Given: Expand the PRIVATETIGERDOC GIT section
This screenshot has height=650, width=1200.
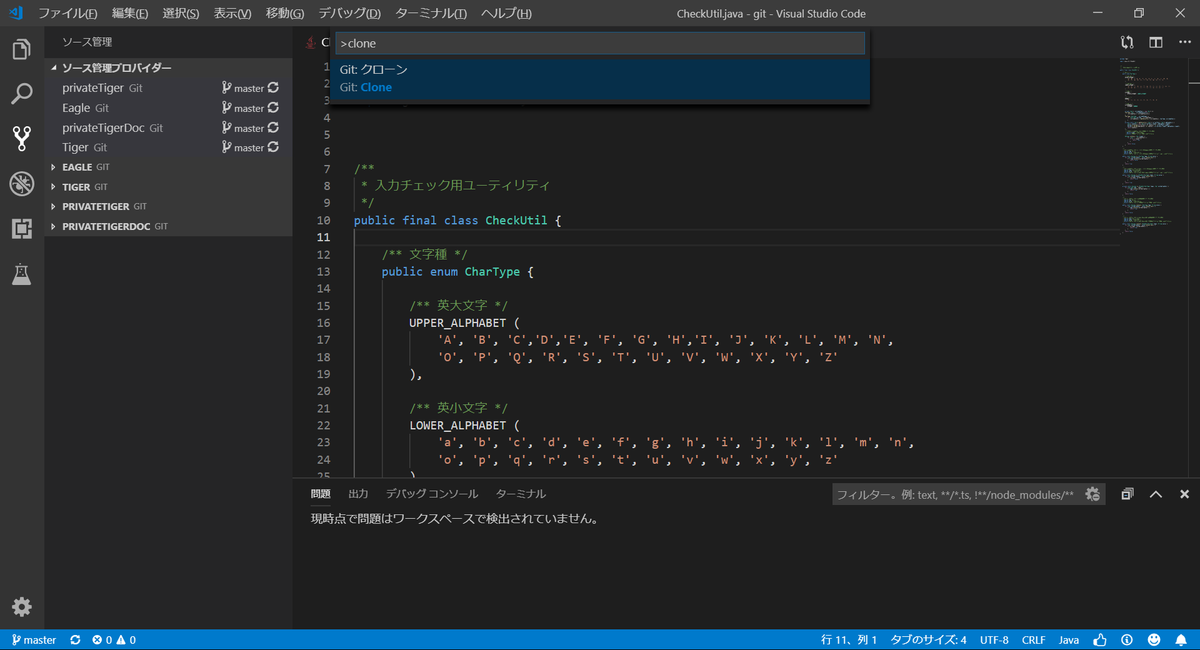Looking at the screenshot, I should [168, 227].
